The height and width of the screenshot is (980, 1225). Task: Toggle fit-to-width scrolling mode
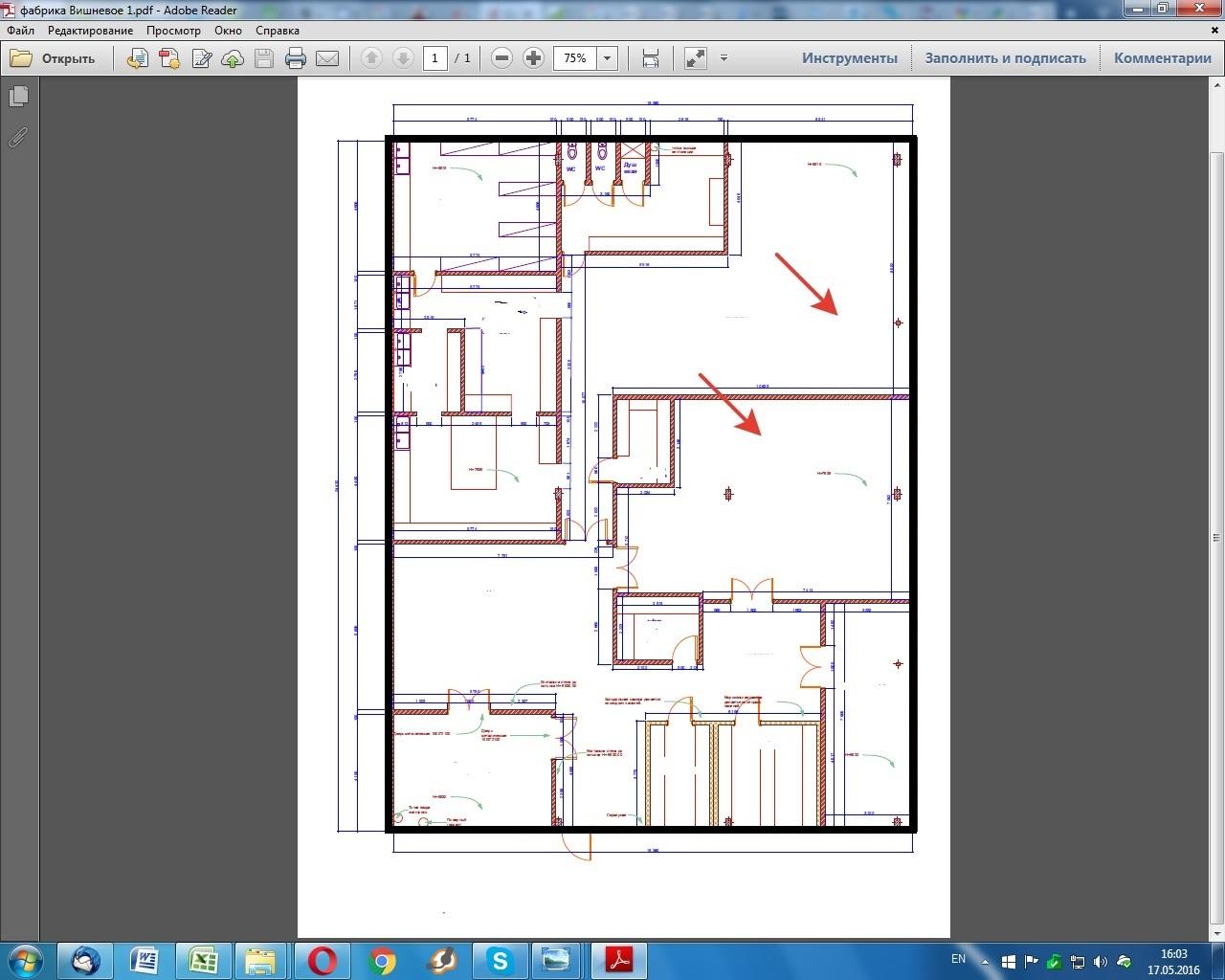[x=651, y=58]
